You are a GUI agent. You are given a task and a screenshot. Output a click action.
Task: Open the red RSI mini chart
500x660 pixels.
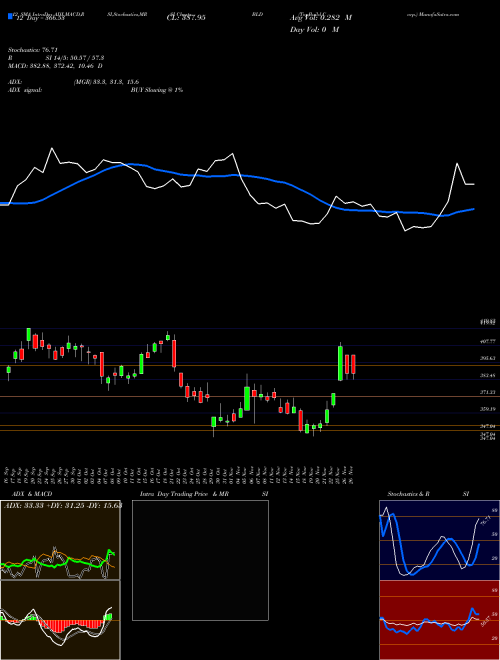tap(439, 620)
